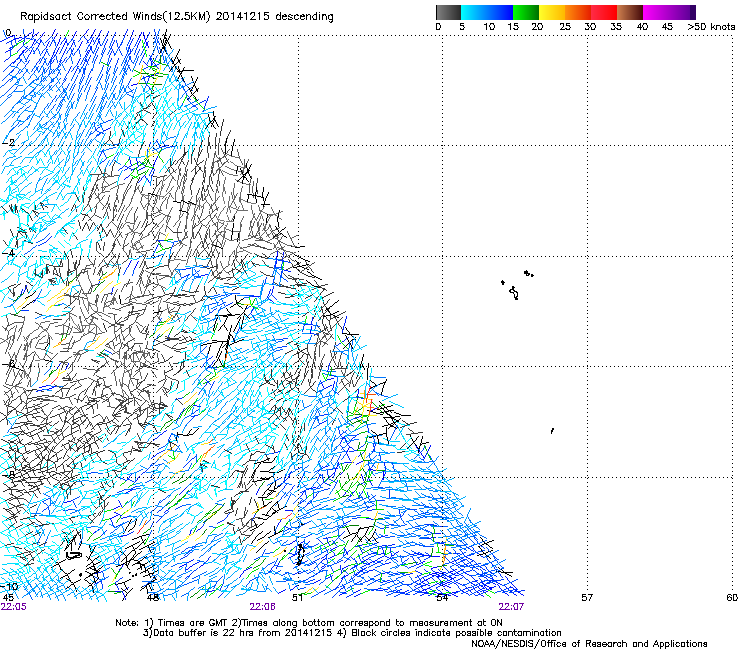Click the cyan 5-10 knots legend color
Image resolution: width=740 pixels, height=650 pixels.
pos(474,12)
